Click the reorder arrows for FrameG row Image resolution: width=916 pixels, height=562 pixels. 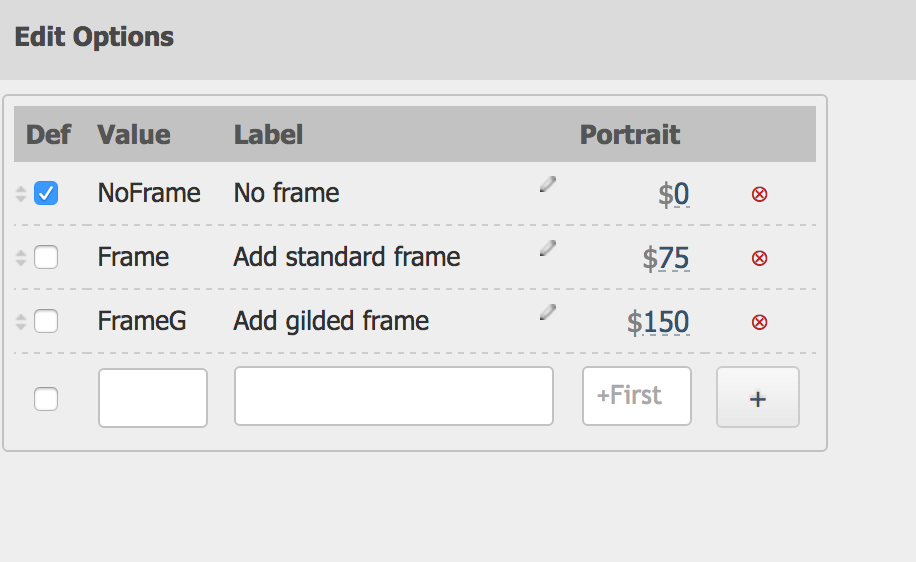[21, 322]
